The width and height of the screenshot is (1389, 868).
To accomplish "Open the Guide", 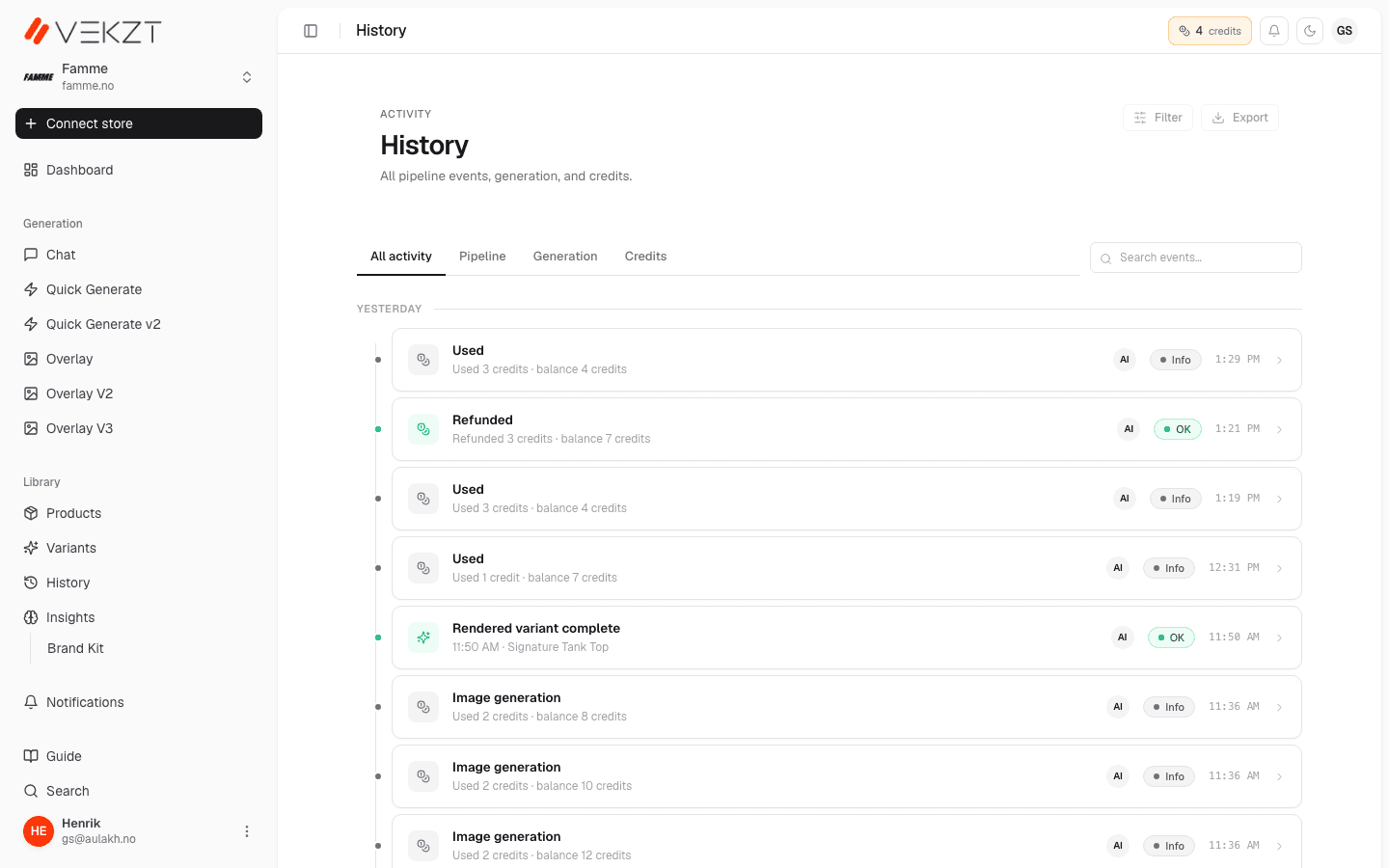I will (139, 756).
